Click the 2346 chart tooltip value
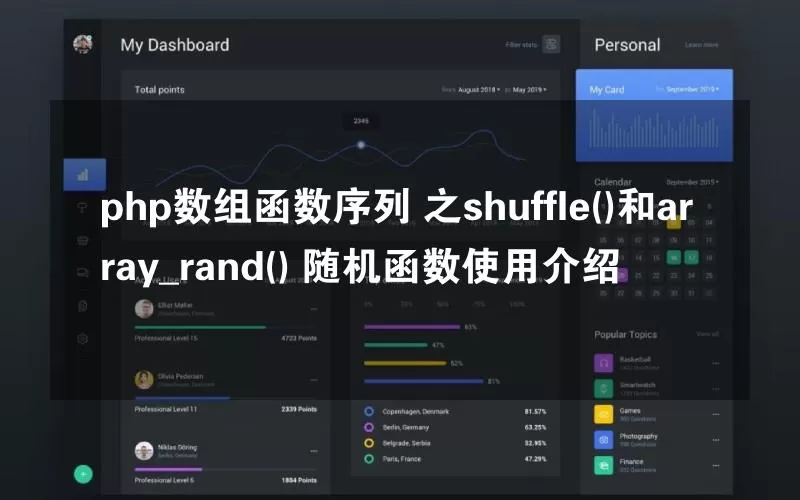 (x=361, y=121)
